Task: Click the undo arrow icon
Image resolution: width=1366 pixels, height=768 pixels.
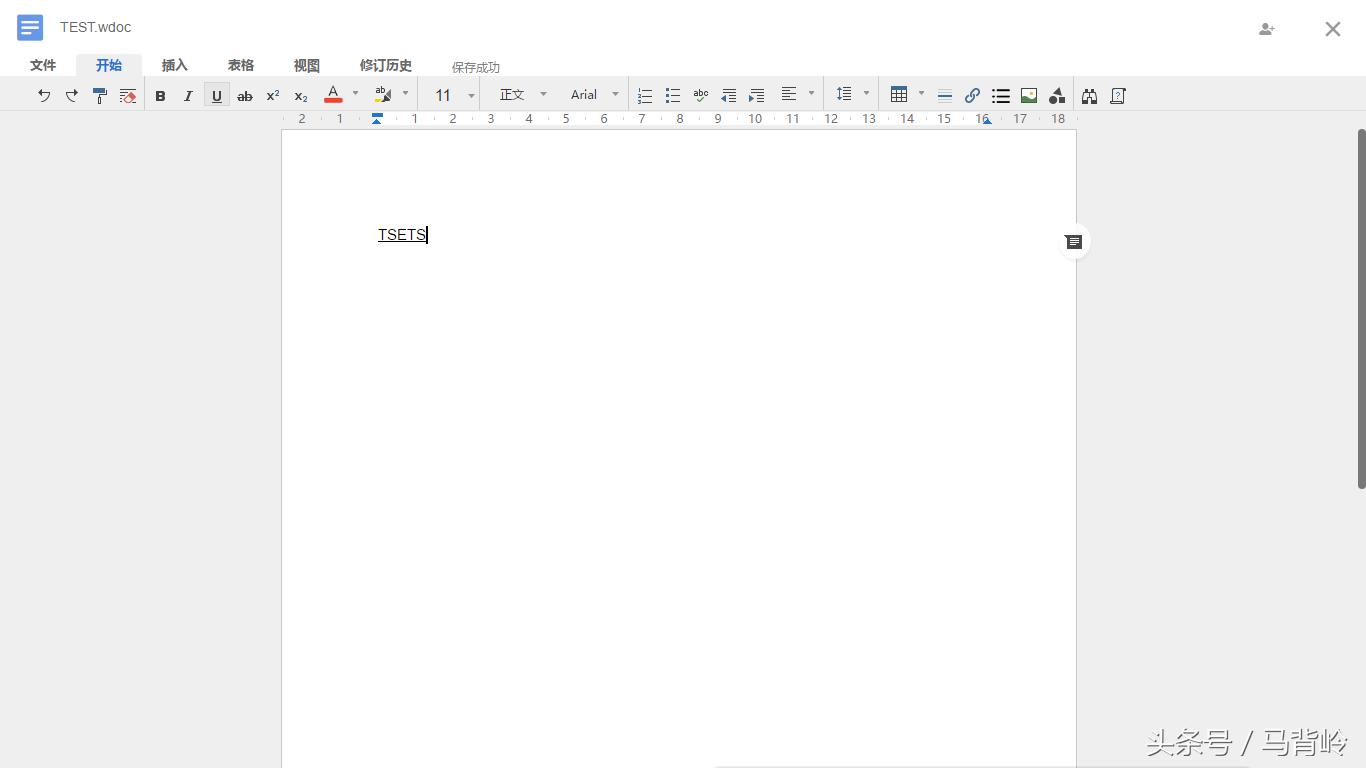Action: pos(44,96)
